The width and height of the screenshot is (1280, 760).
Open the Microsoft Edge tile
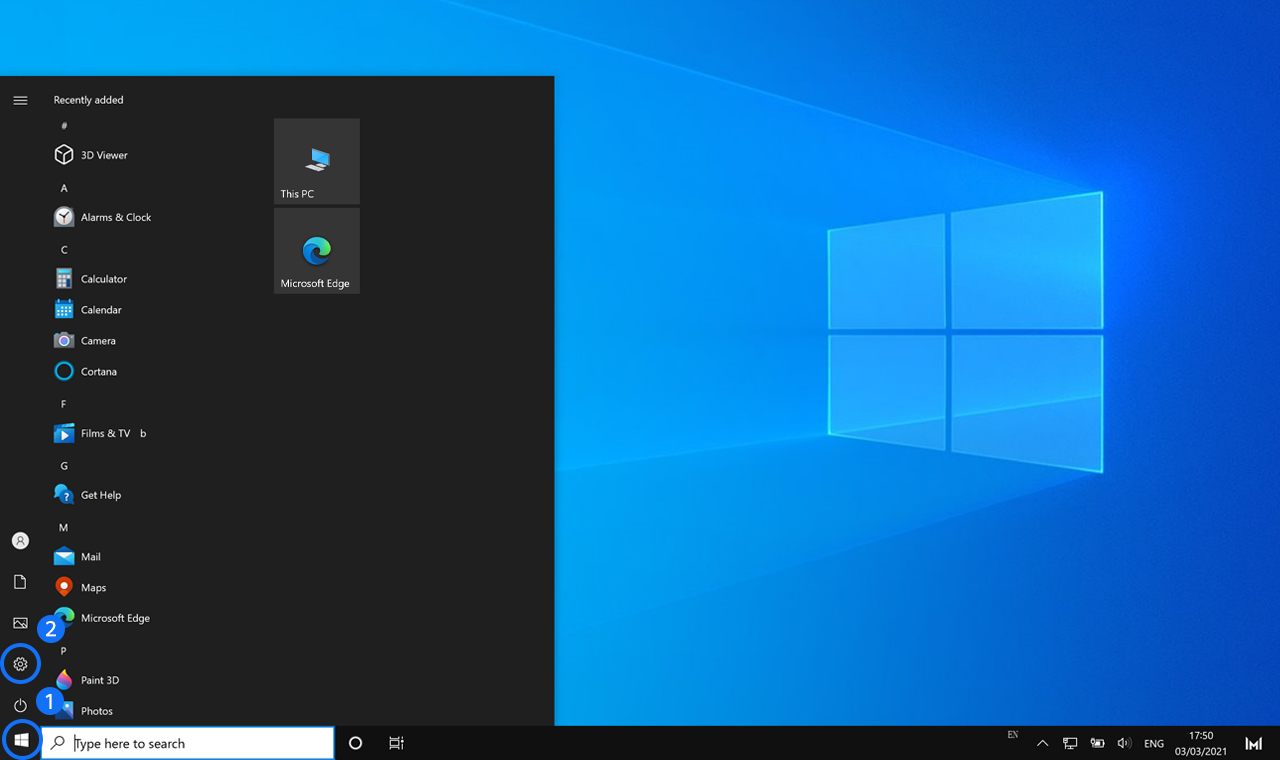coord(317,251)
